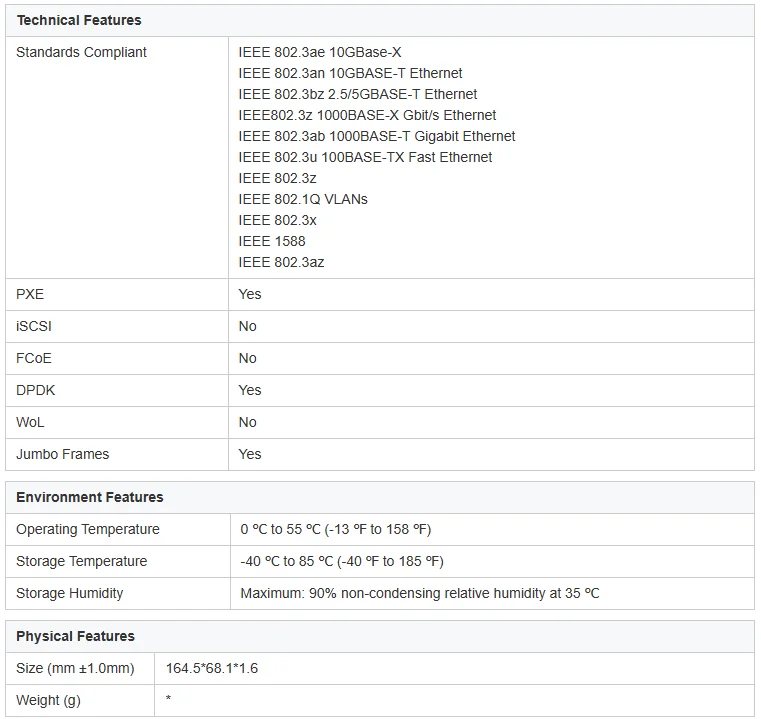
Task: Click the IEEE 802.3az entry
Action: coord(281,262)
